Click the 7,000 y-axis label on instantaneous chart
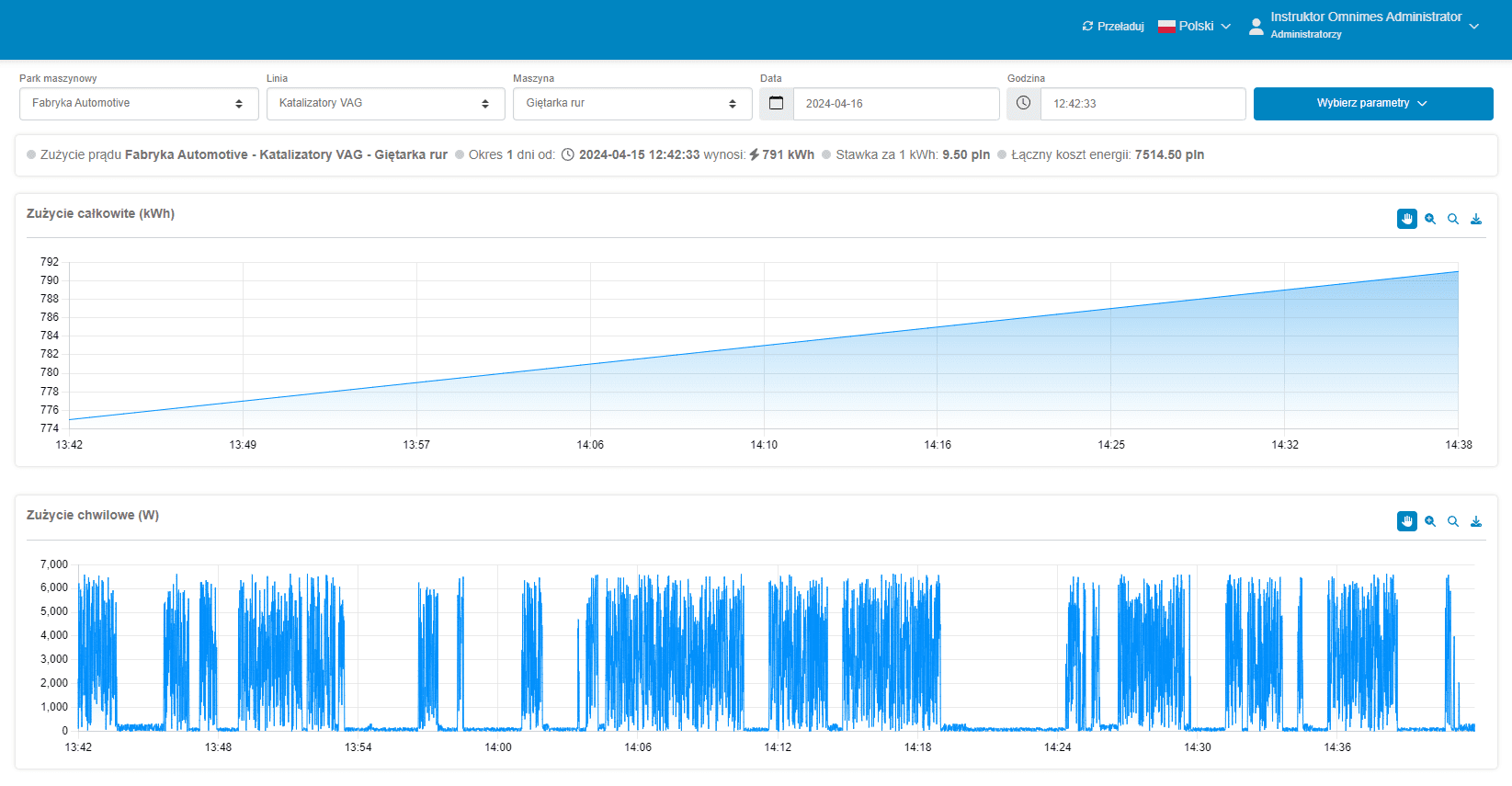This screenshot has height=786, width=1512. [54, 564]
